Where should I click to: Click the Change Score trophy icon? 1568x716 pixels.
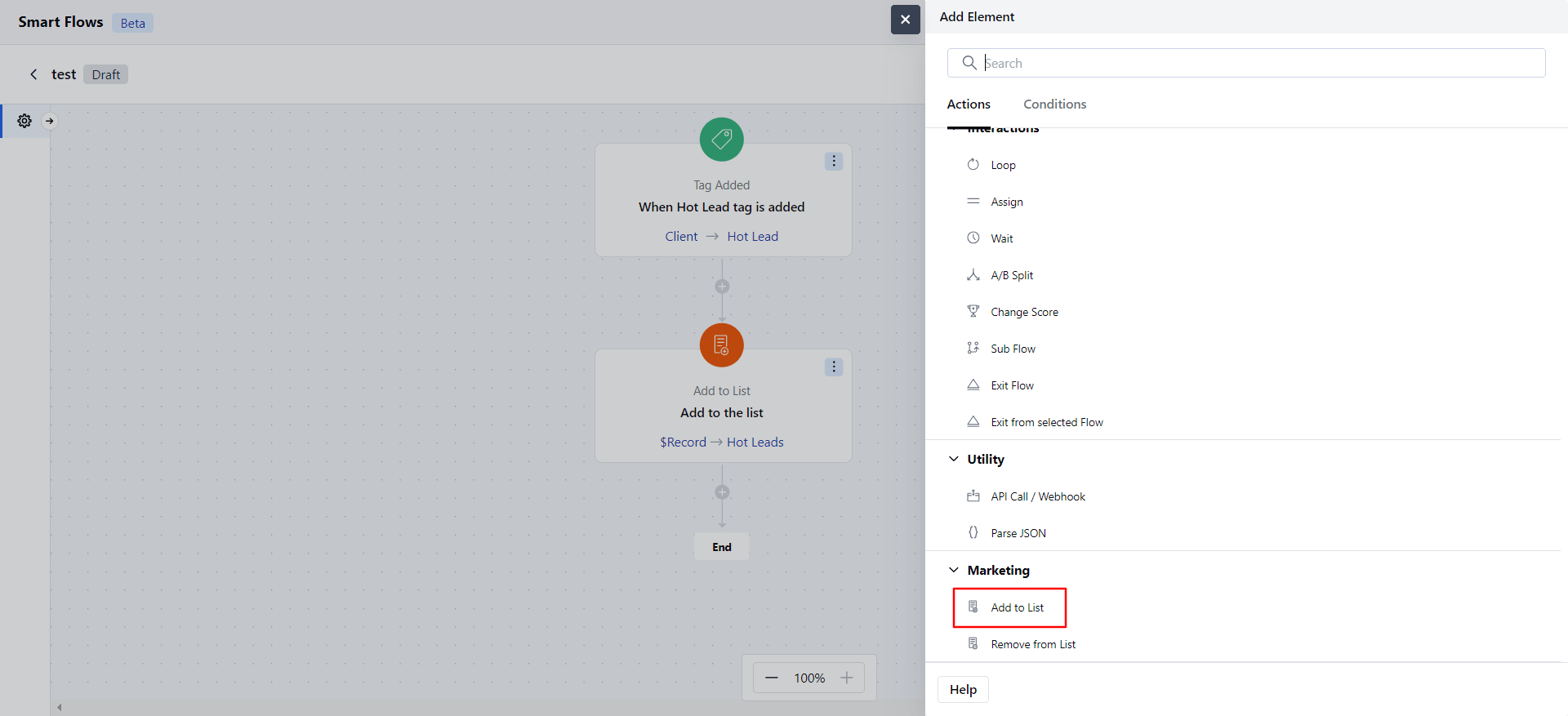coord(973,311)
